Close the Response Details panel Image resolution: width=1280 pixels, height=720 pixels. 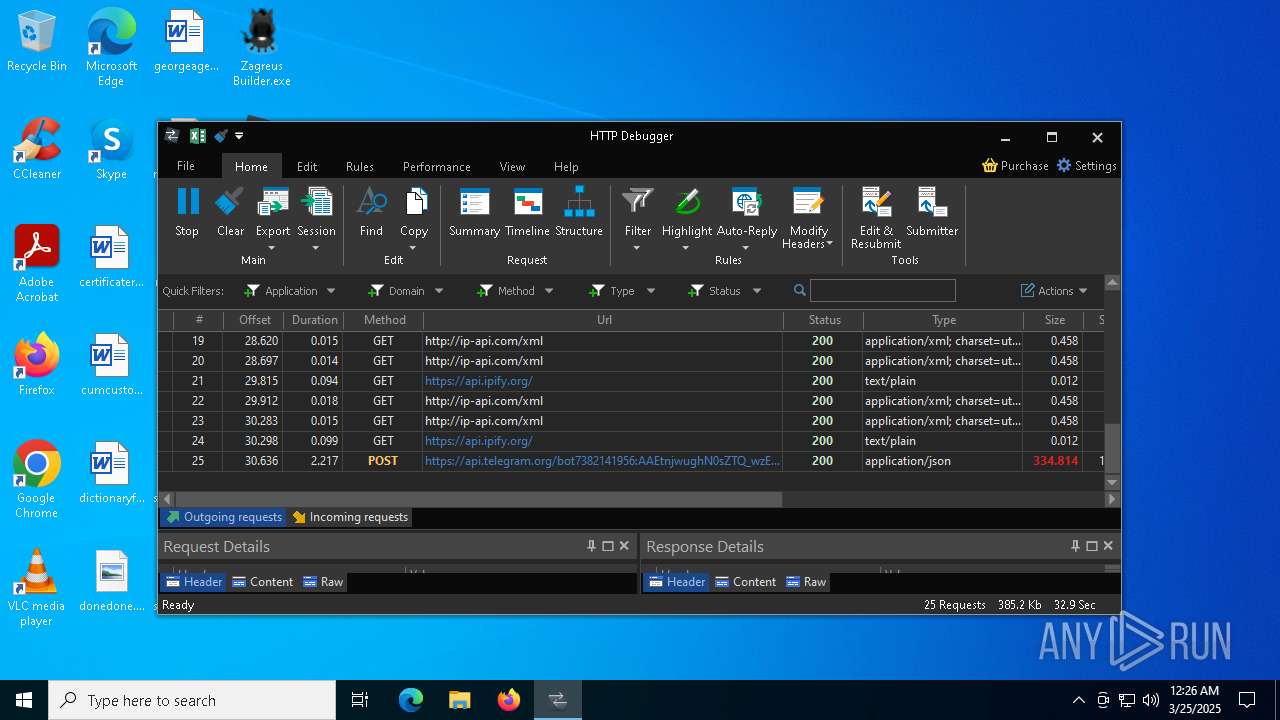(x=1108, y=546)
